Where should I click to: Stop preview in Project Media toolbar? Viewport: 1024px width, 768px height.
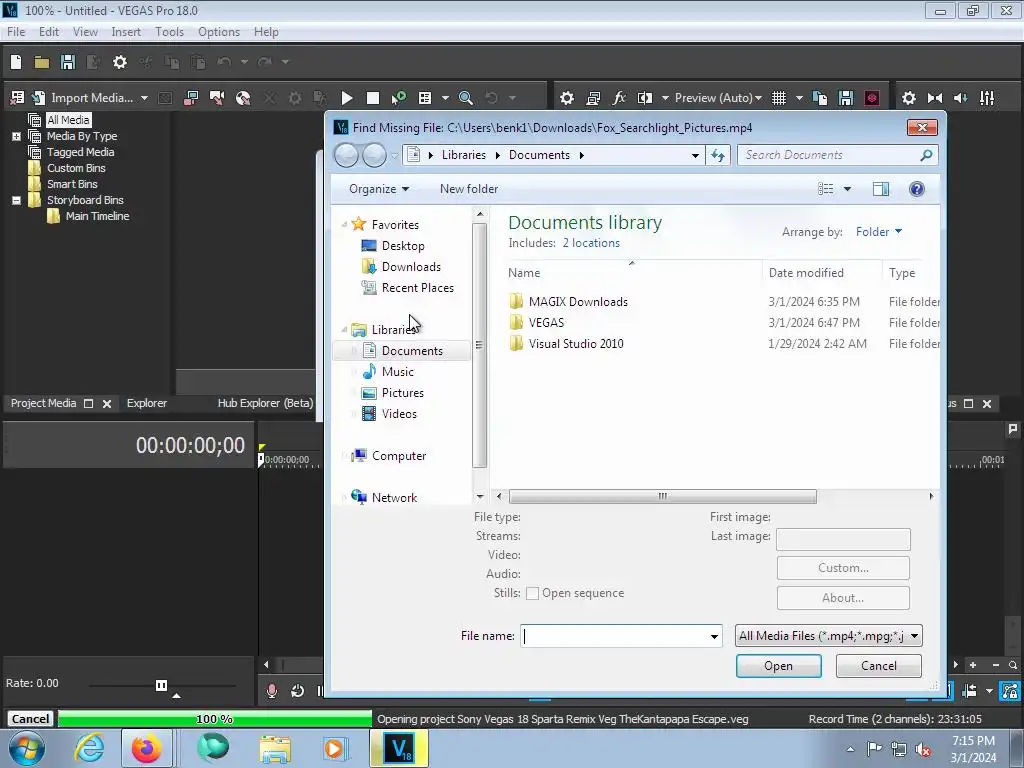tap(373, 98)
